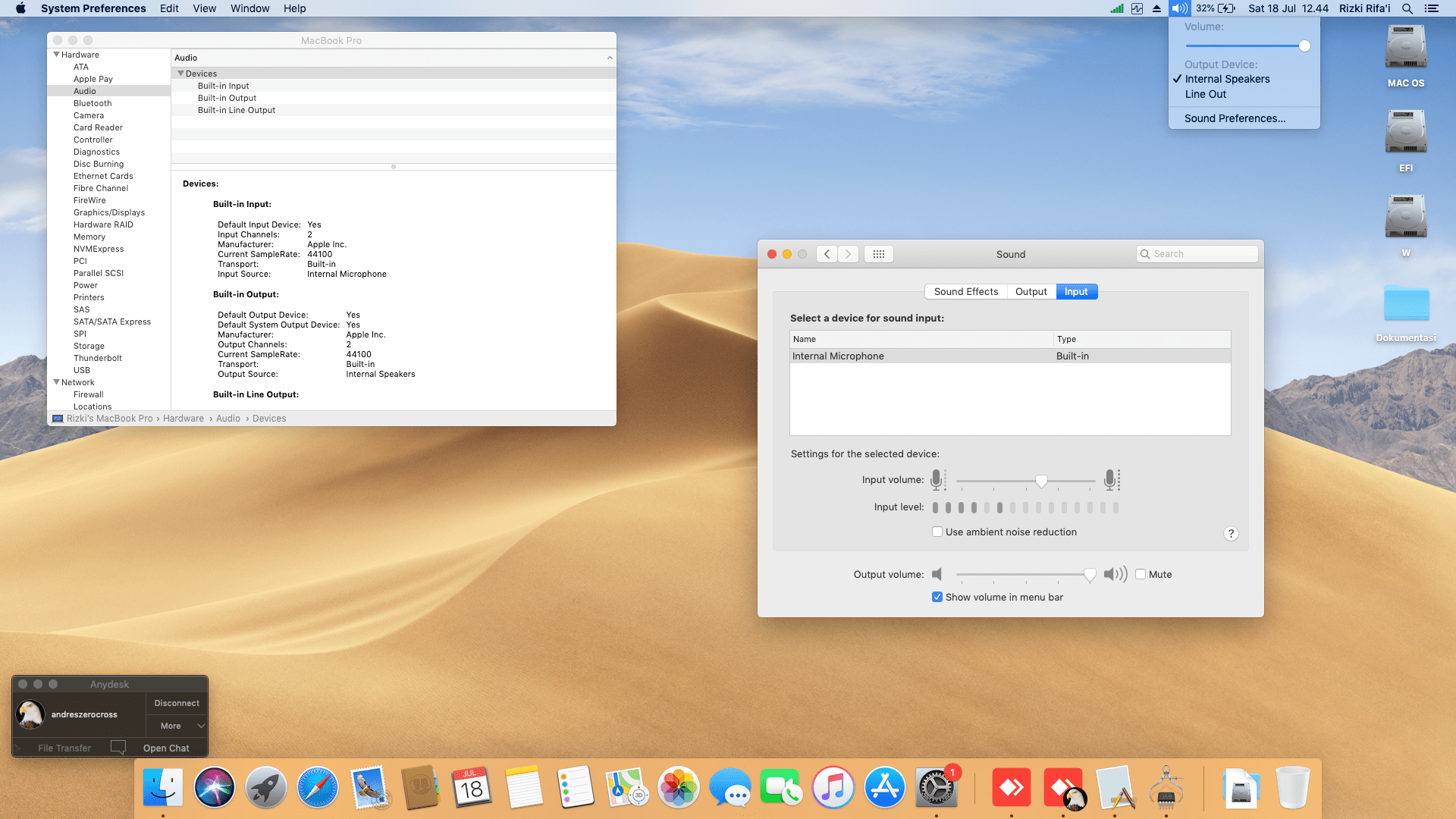Click the Anydesk chat bubble icon
This screenshot has height=819, width=1456.
pyautogui.click(x=118, y=748)
